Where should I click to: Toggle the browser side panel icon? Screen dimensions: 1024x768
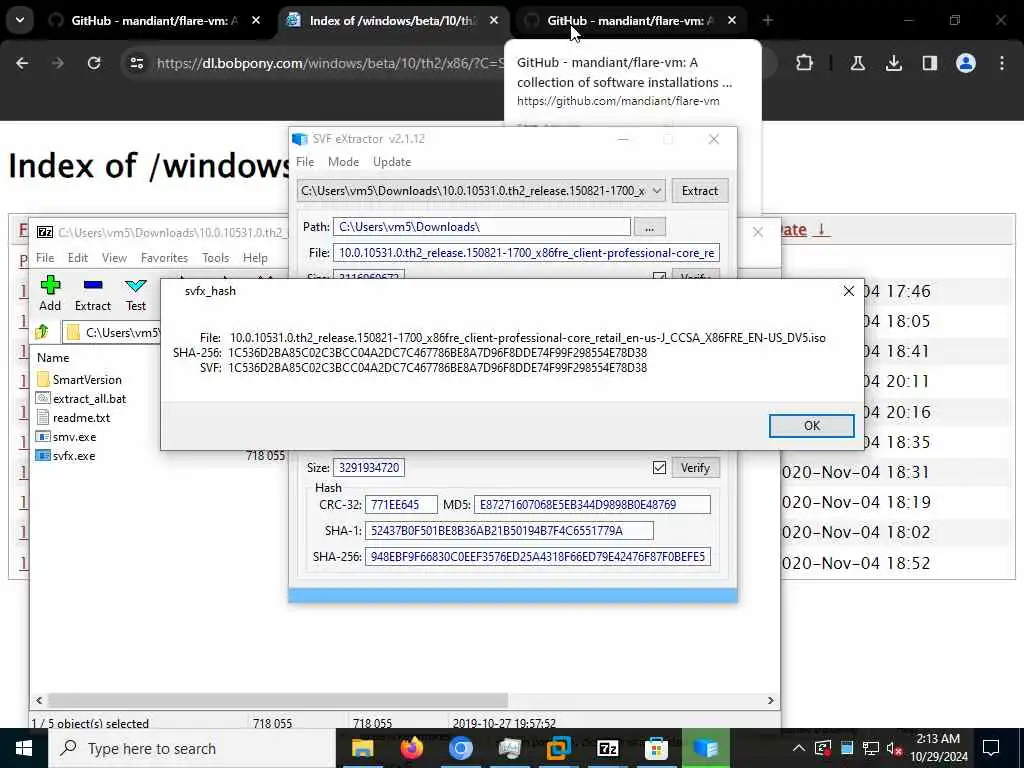[929, 63]
